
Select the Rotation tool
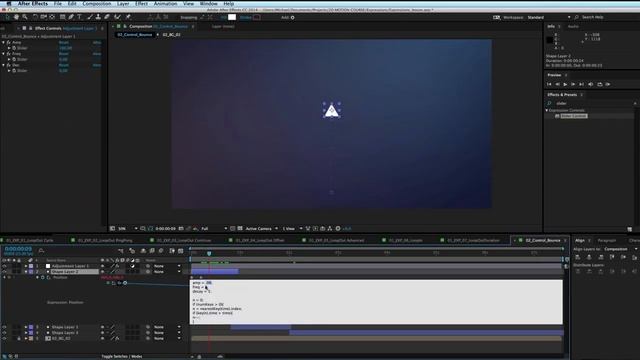(x=35, y=17)
